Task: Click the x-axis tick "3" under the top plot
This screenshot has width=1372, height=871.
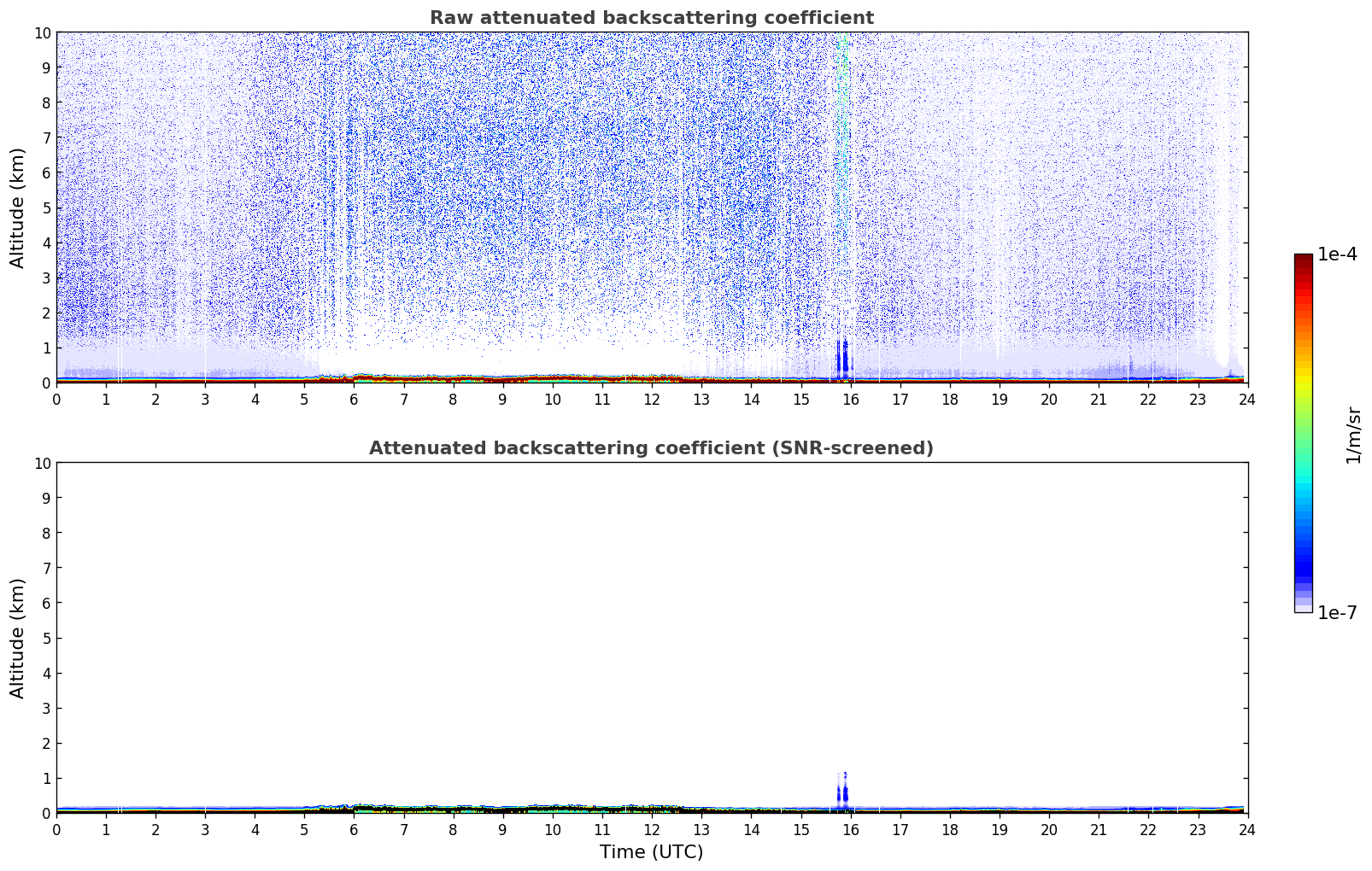Action: click(205, 399)
